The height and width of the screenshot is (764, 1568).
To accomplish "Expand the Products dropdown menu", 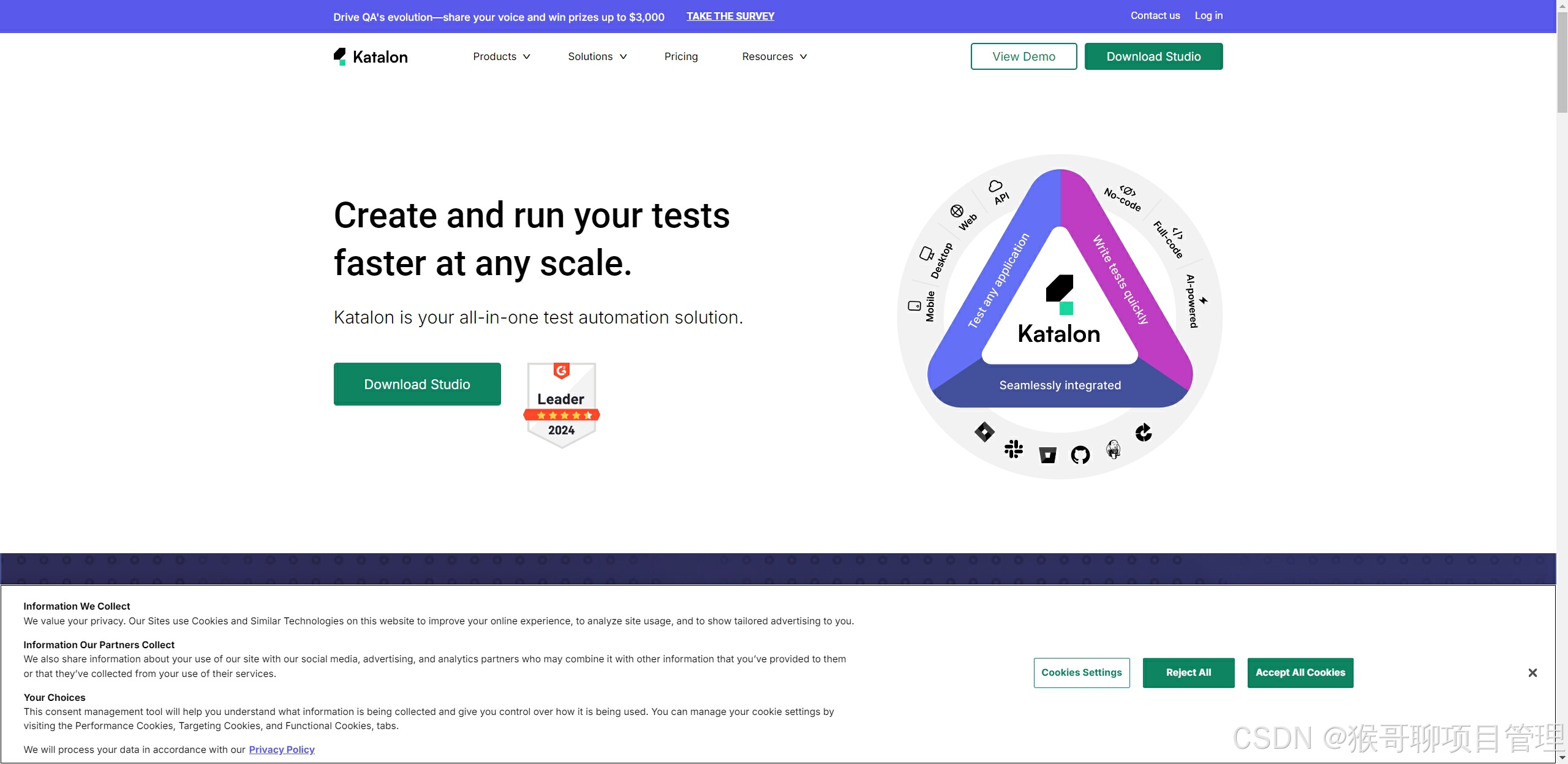I will coord(501,56).
